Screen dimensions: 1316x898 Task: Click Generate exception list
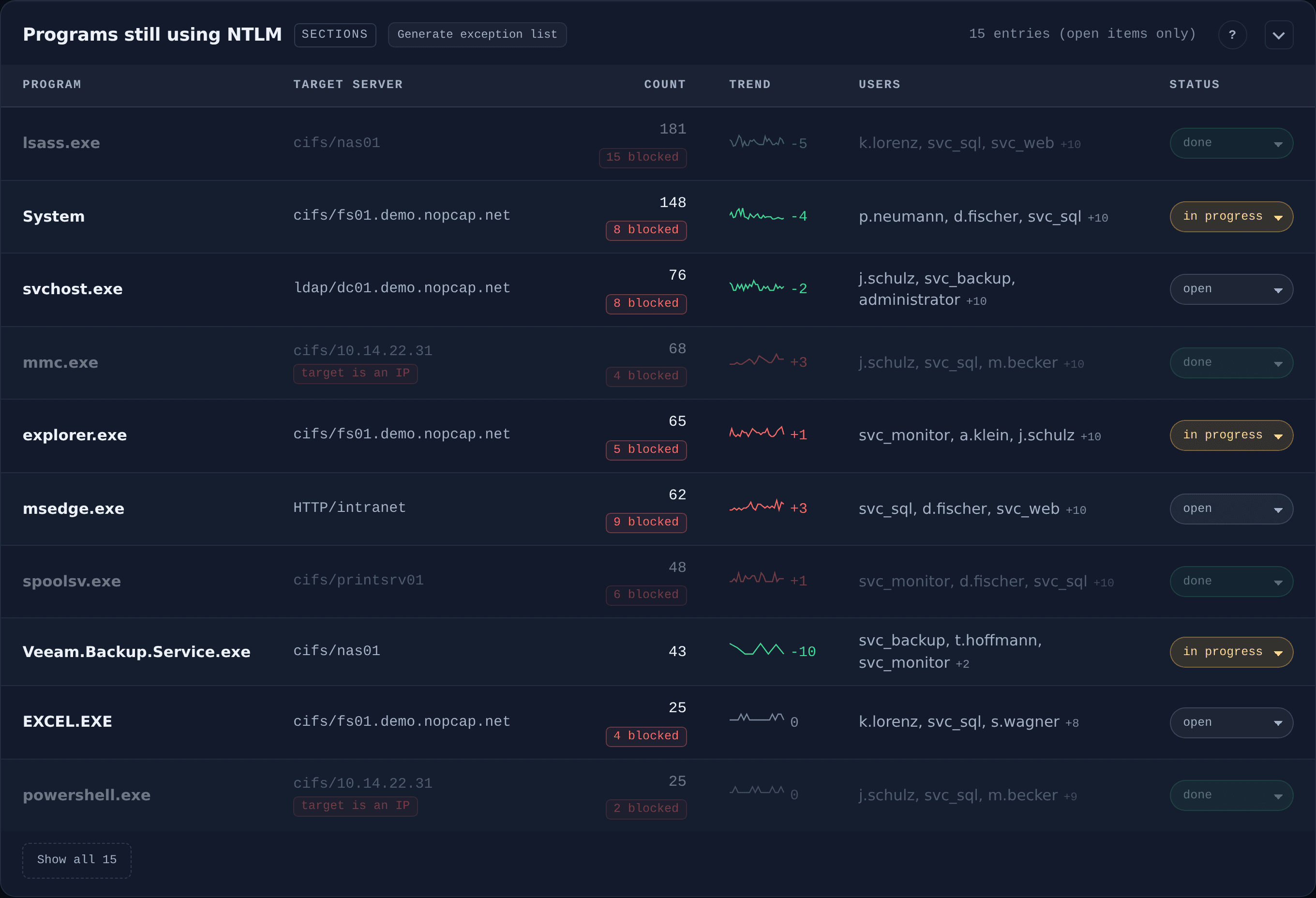477,34
